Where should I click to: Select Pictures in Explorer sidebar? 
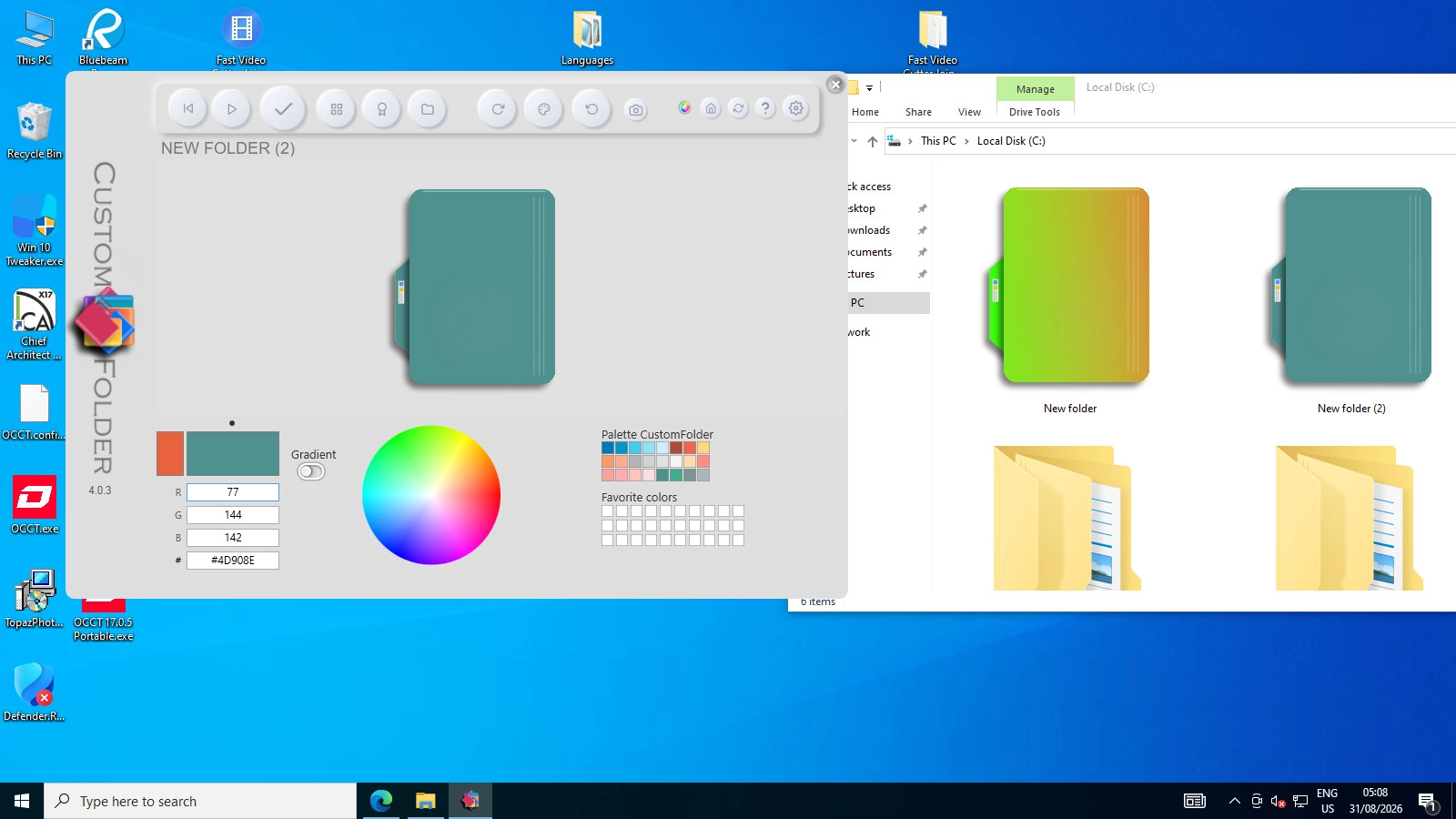point(862,274)
